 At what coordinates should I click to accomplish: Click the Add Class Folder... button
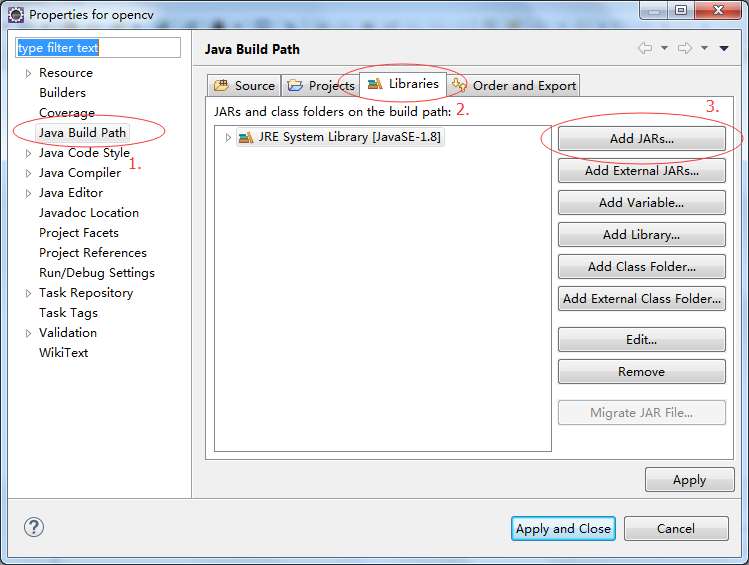pos(642,267)
